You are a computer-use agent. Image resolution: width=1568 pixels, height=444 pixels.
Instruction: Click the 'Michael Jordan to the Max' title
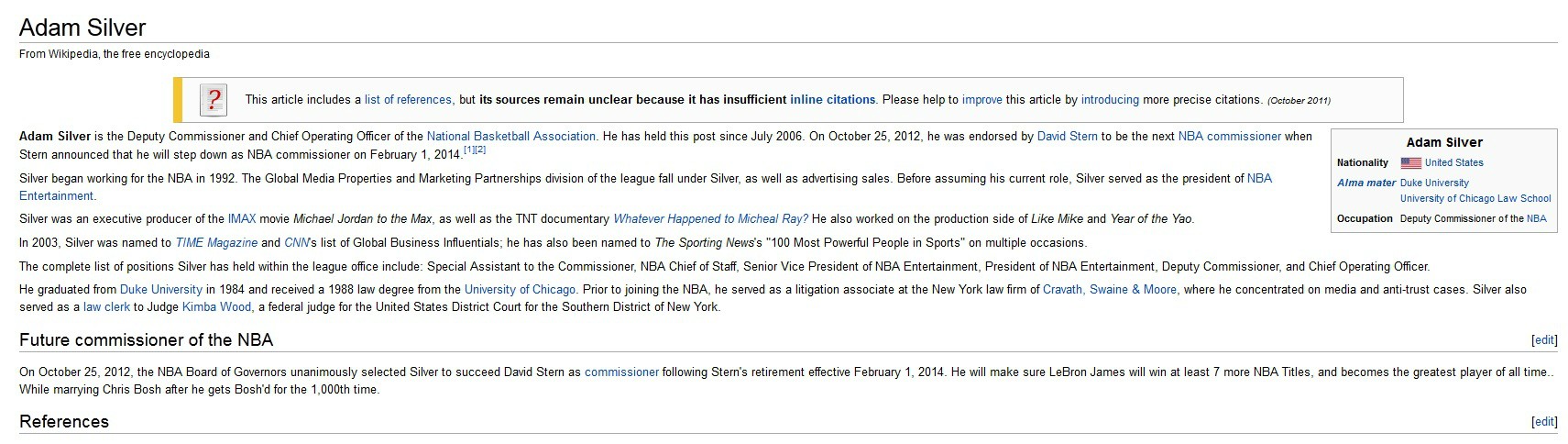coord(363,219)
